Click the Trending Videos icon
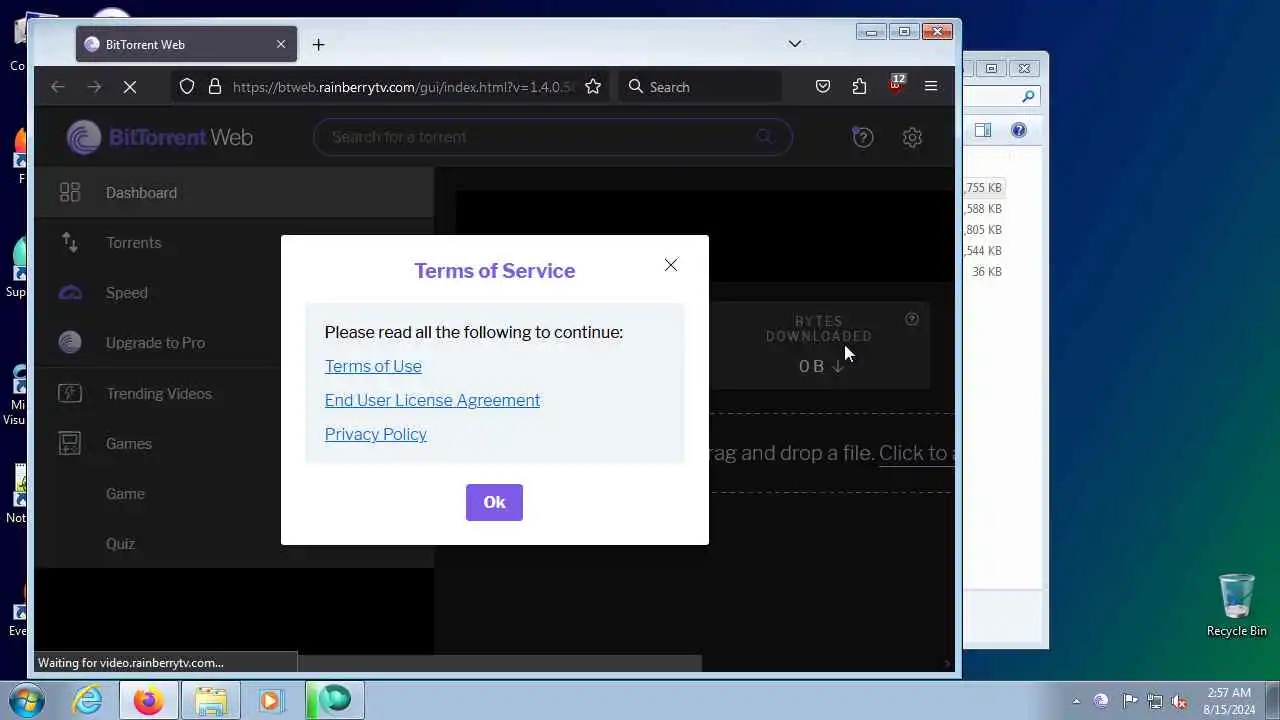This screenshot has width=1280, height=720. click(69, 393)
